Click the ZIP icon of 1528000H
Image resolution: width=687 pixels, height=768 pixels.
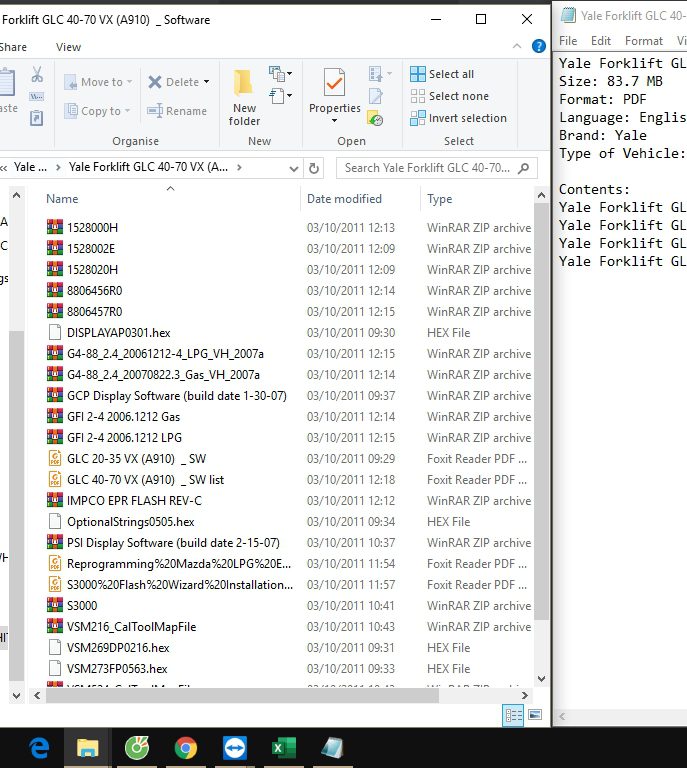(55, 227)
